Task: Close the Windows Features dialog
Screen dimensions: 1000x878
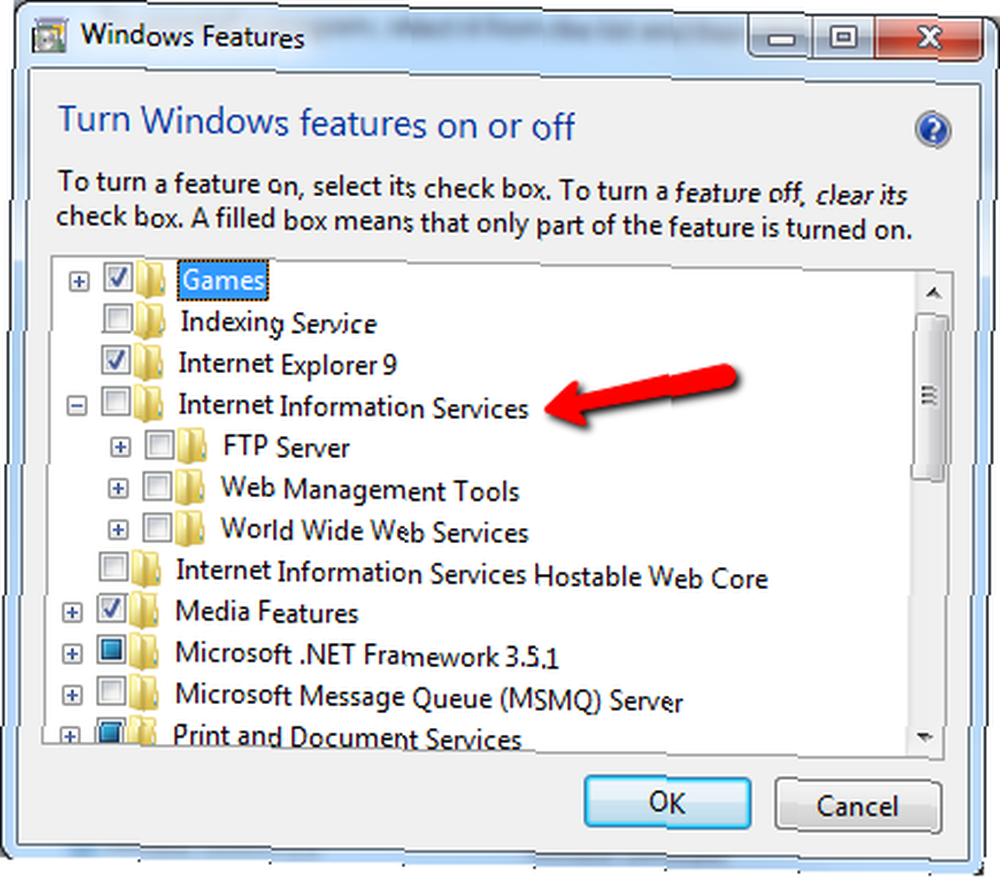Action: 929,38
